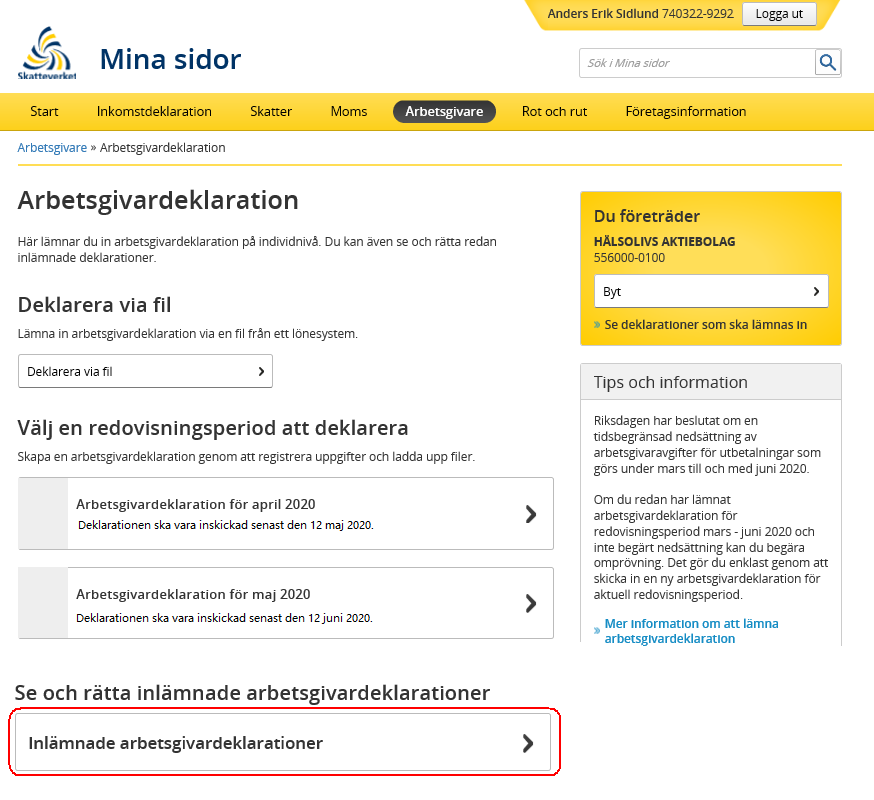Click arrow icon on Inlämnade arbetsgivardeklarationer
The image size is (874, 800).
pos(528,743)
